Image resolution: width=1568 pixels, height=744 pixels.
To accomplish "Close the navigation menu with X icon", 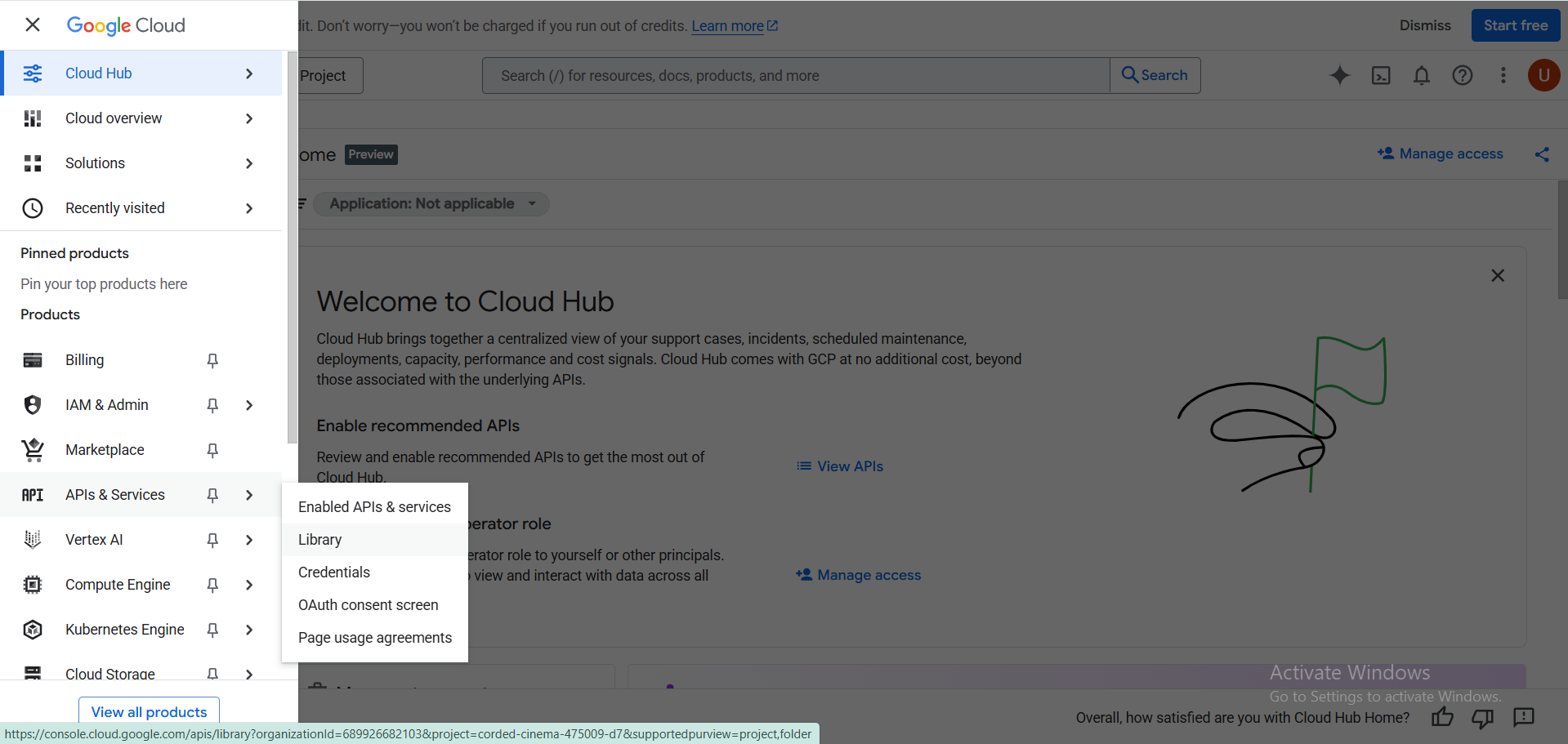I will coord(33,25).
